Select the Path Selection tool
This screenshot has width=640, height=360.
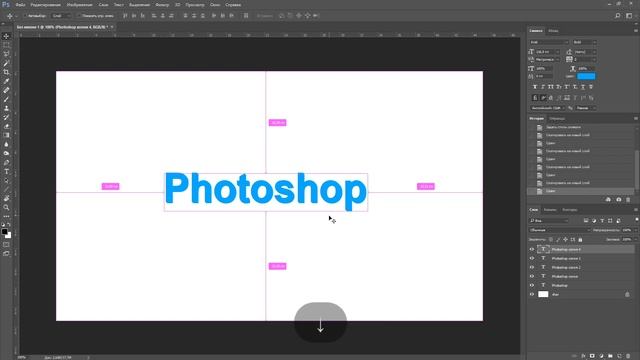(x=6, y=180)
